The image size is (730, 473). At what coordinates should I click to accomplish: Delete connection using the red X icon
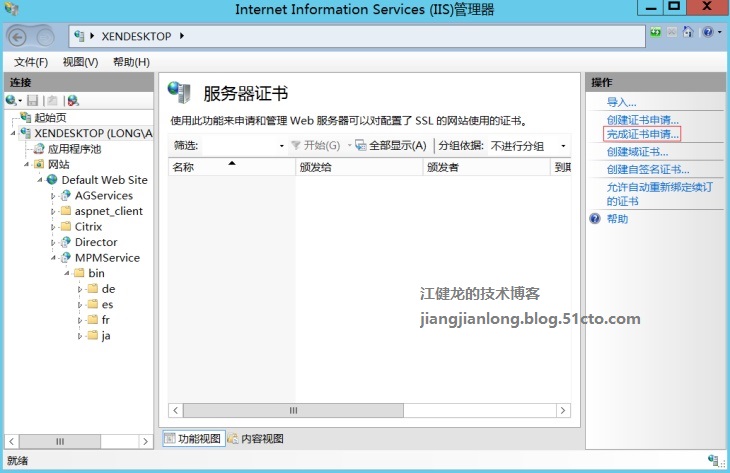point(73,100)
